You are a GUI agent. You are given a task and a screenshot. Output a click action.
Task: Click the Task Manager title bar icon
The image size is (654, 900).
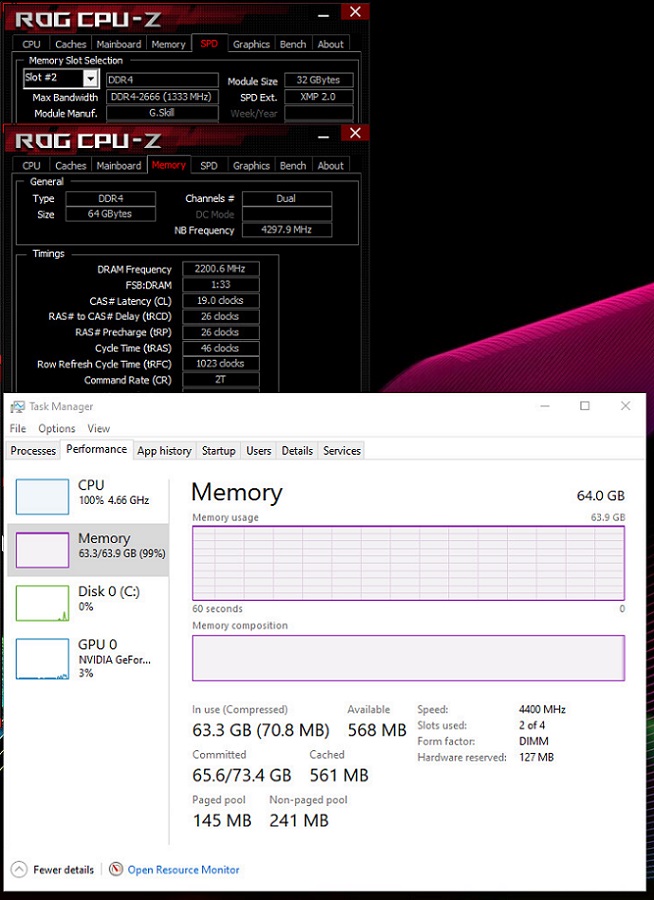coord(18,407)
